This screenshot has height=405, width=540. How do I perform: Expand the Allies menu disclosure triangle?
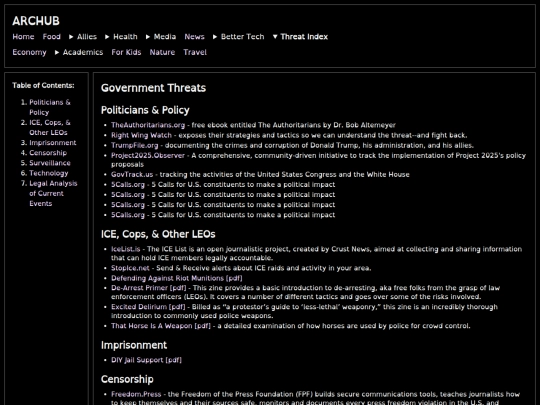click(x=71, y=37)
